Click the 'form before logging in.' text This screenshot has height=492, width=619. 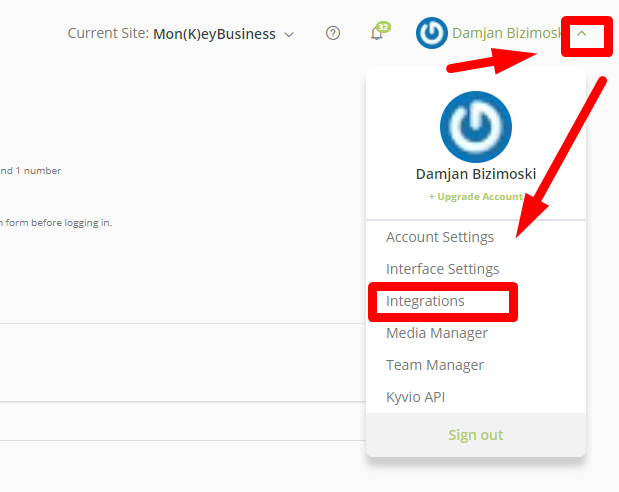58,223
